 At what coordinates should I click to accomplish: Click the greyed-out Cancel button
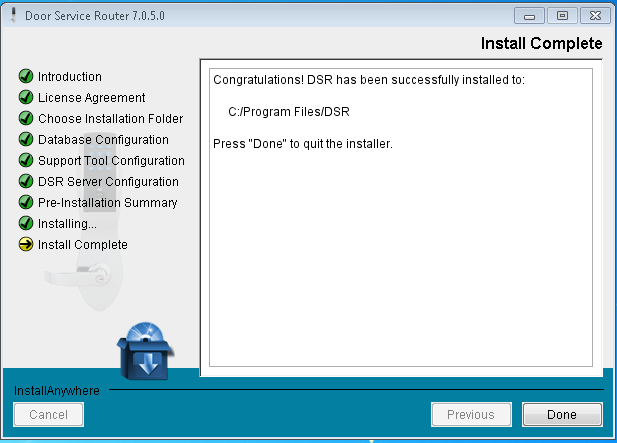[48, 414]
